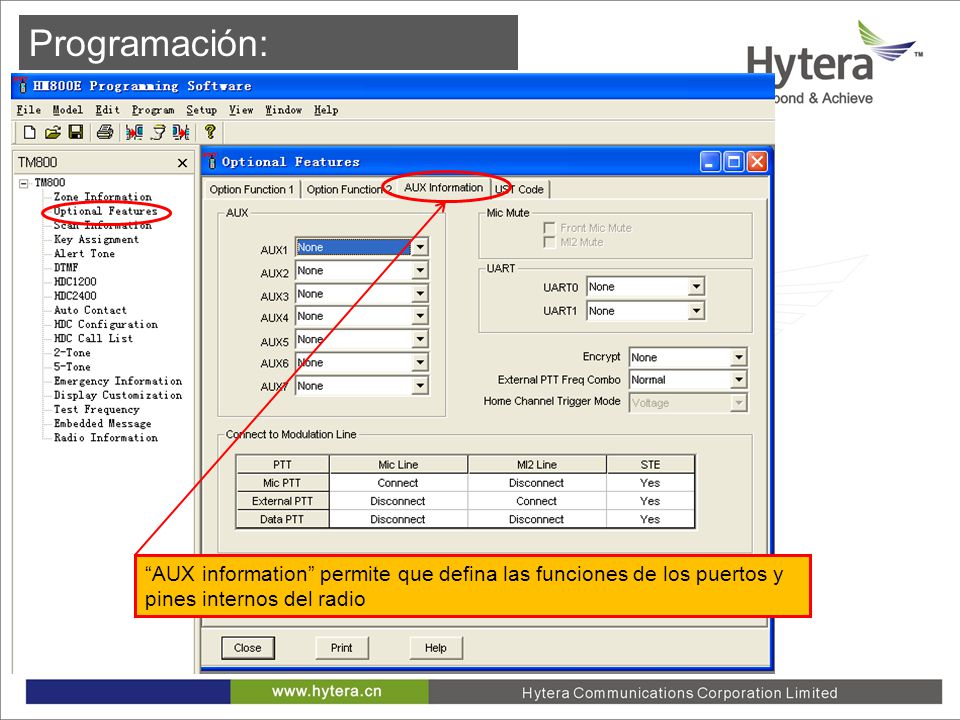Viewport: 960px width, 720px height.
Task: Open the AUX3 dropdown
Action: click(419, 294)
